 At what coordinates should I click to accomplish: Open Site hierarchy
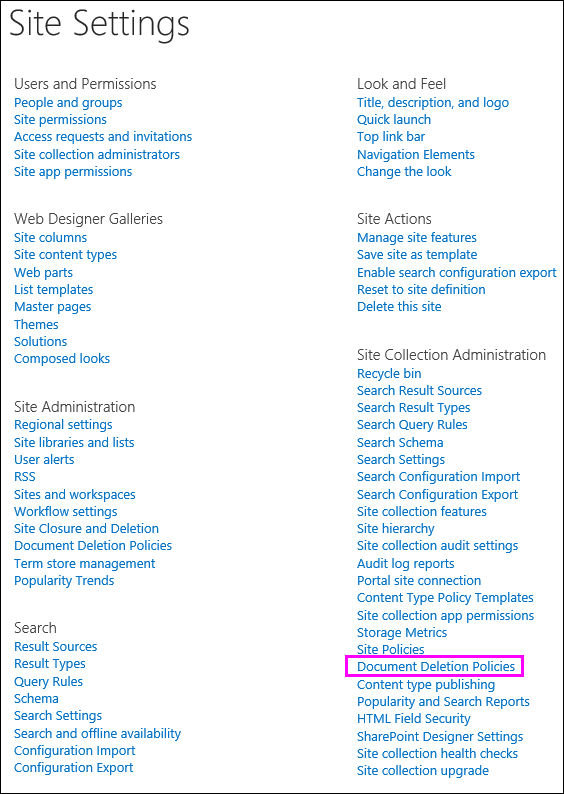point(395,529)
